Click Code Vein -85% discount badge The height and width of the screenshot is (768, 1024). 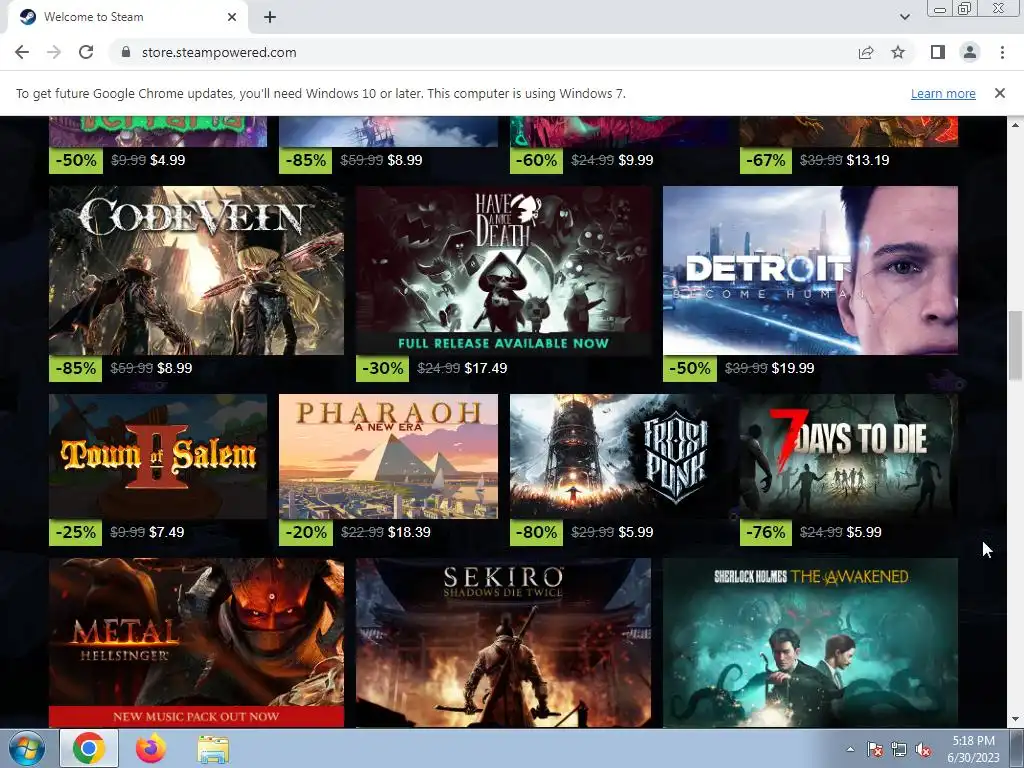(x=76, y=368)
